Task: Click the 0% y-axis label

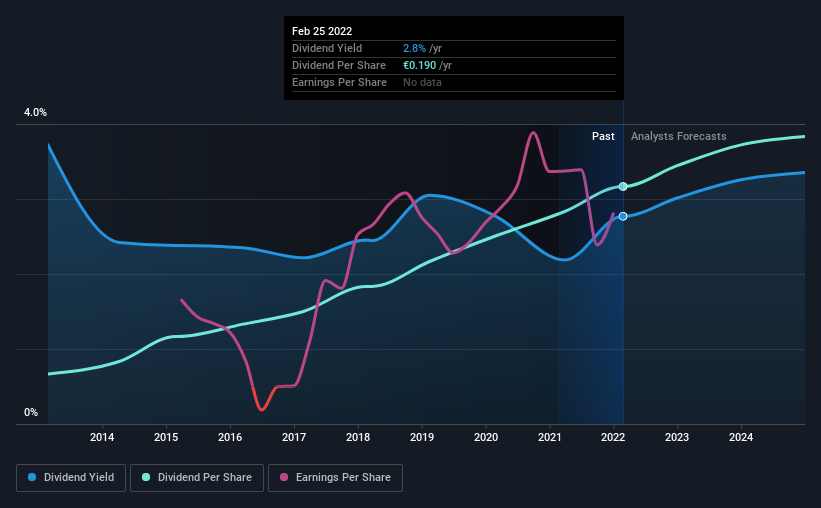Action: pos(31,413)
